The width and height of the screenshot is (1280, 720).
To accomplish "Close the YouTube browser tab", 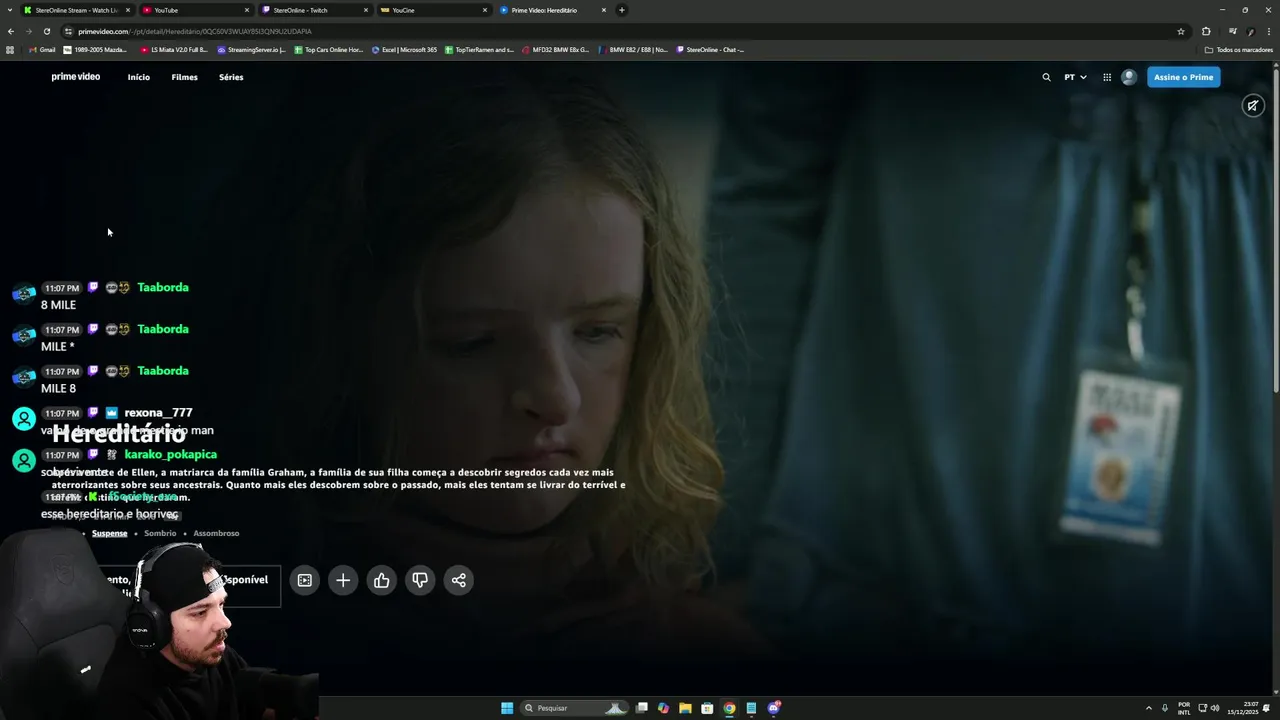I will (x=247, y=10).
